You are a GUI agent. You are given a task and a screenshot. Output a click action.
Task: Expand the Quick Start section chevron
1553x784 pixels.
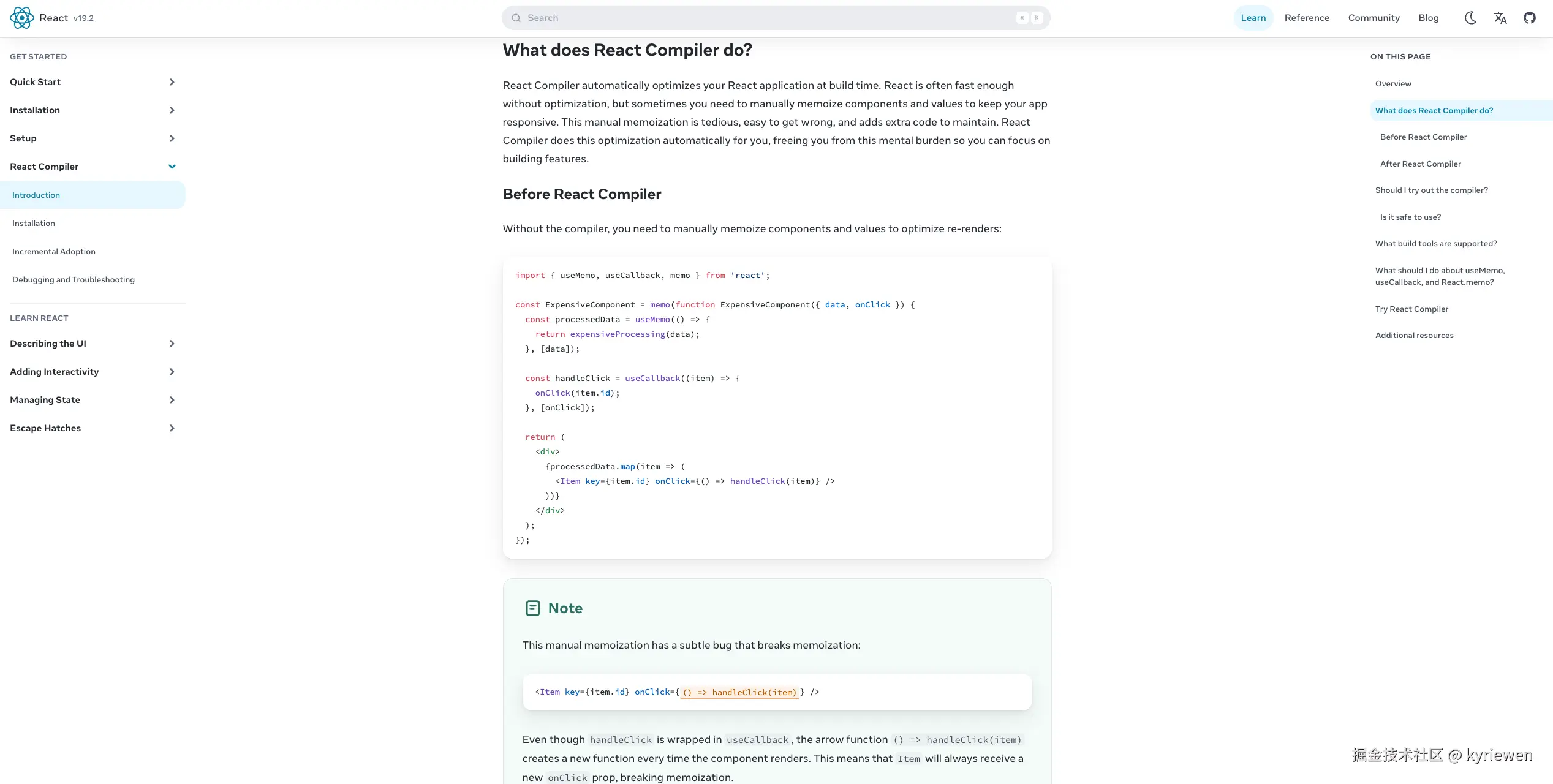172,82
